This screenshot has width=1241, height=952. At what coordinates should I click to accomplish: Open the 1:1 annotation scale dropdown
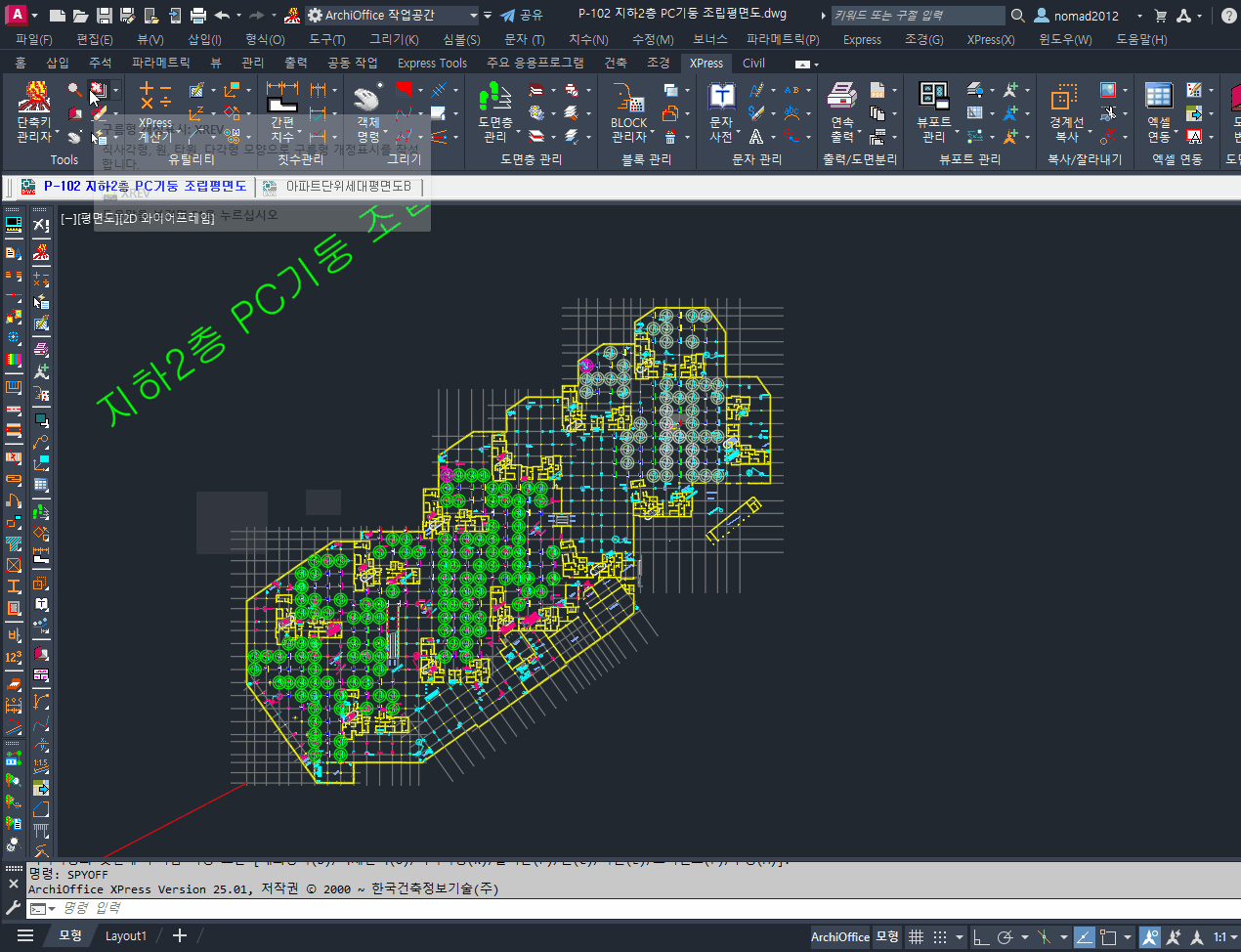(1223, 936)
